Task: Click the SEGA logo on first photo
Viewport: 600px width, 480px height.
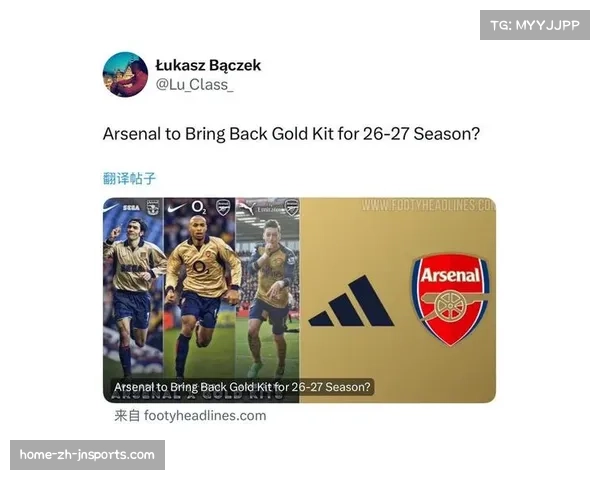Action: click(131, 208)
